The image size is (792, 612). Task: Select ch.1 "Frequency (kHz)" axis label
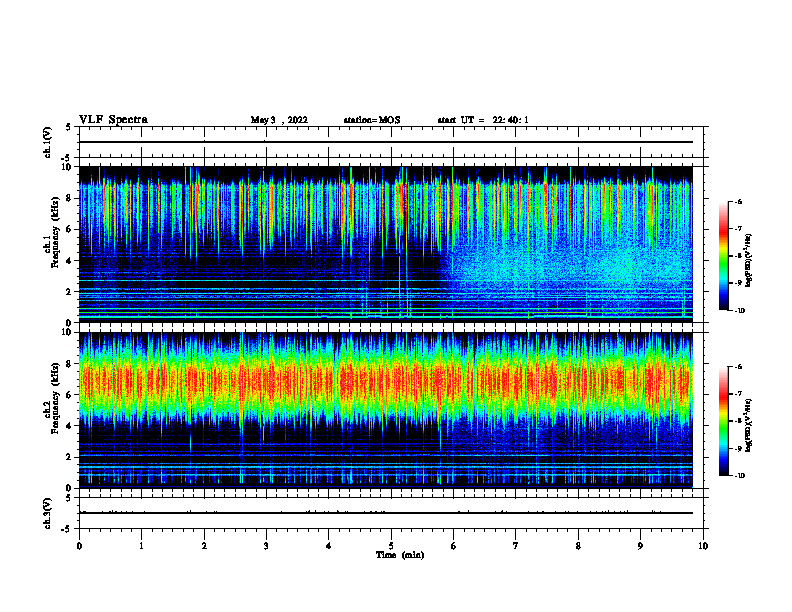click(55, 232)
